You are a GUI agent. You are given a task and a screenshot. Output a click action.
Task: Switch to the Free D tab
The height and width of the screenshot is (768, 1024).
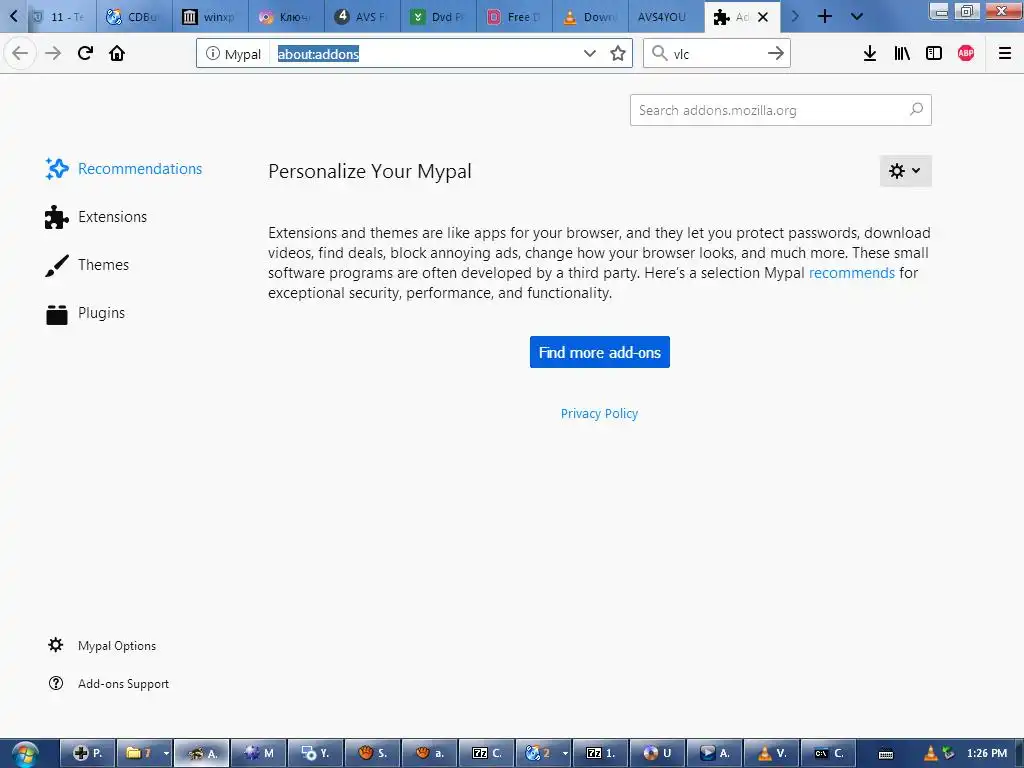tap(514, 16)
